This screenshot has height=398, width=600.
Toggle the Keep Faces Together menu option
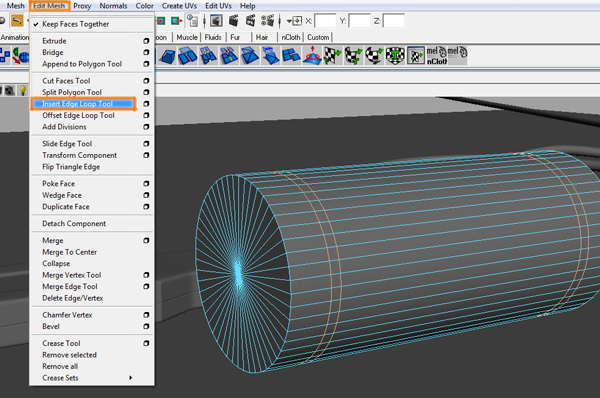[x=75, y=24]
